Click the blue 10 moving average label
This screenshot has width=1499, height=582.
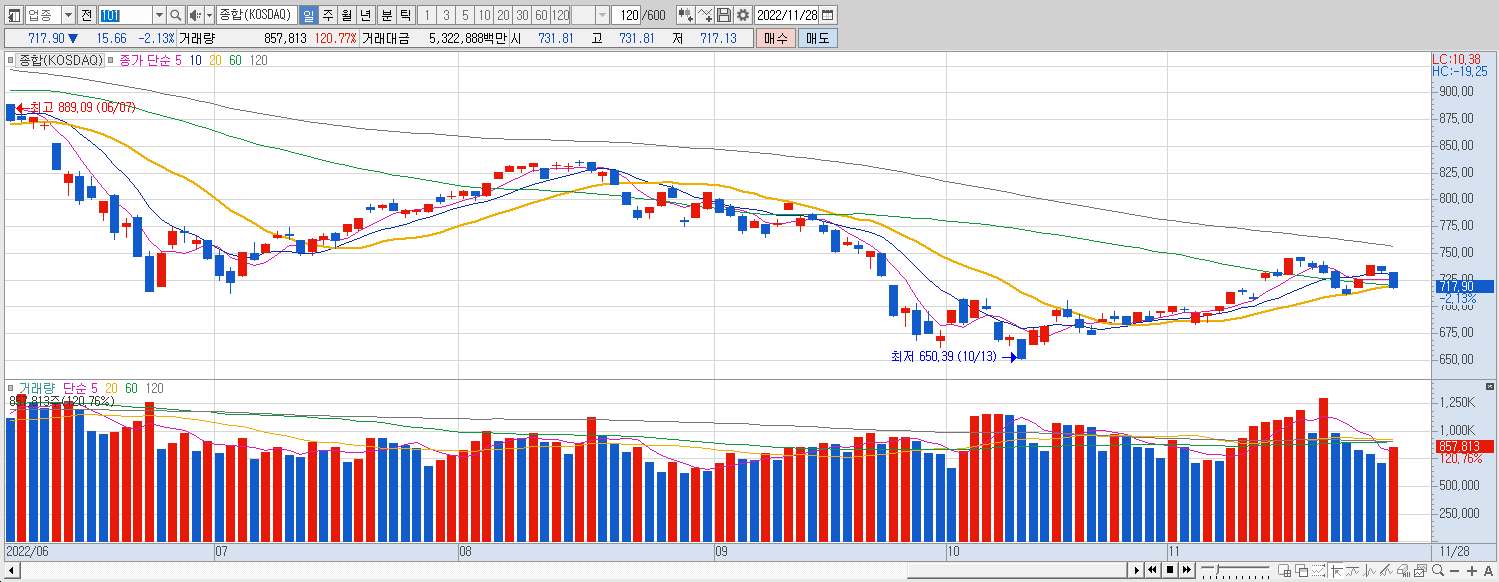pos(195,60)
